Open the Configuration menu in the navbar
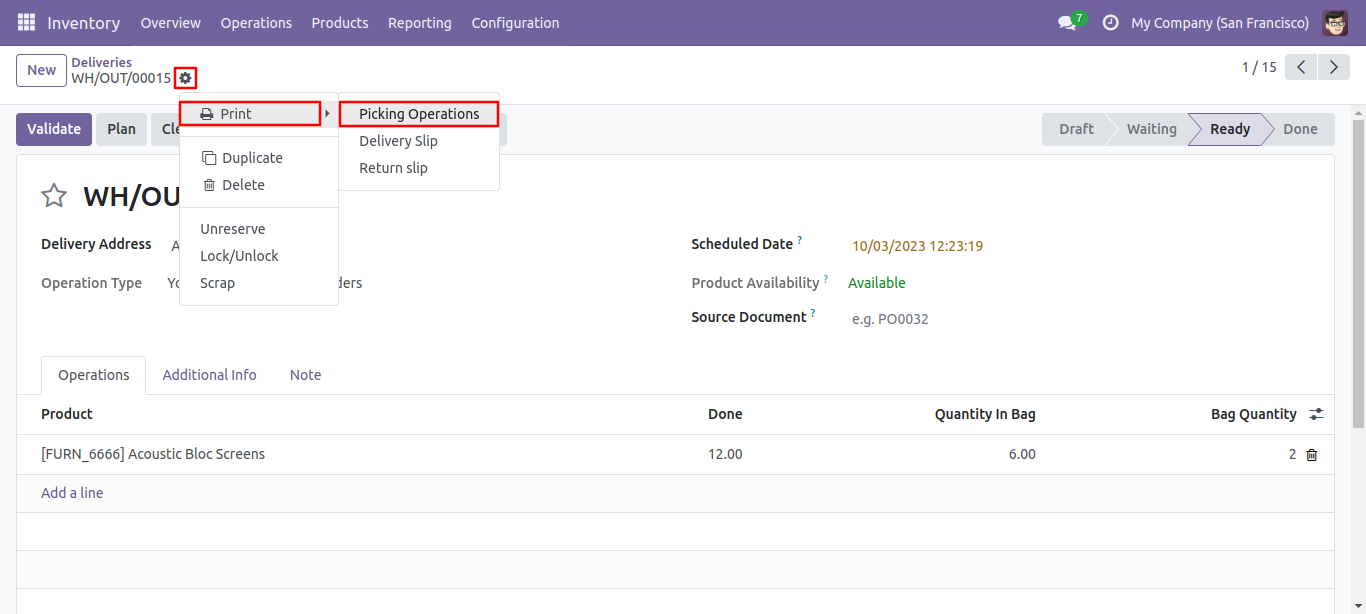Viewport: 1366px width, 614px height. pyautogui.click(x=515, y=22)
